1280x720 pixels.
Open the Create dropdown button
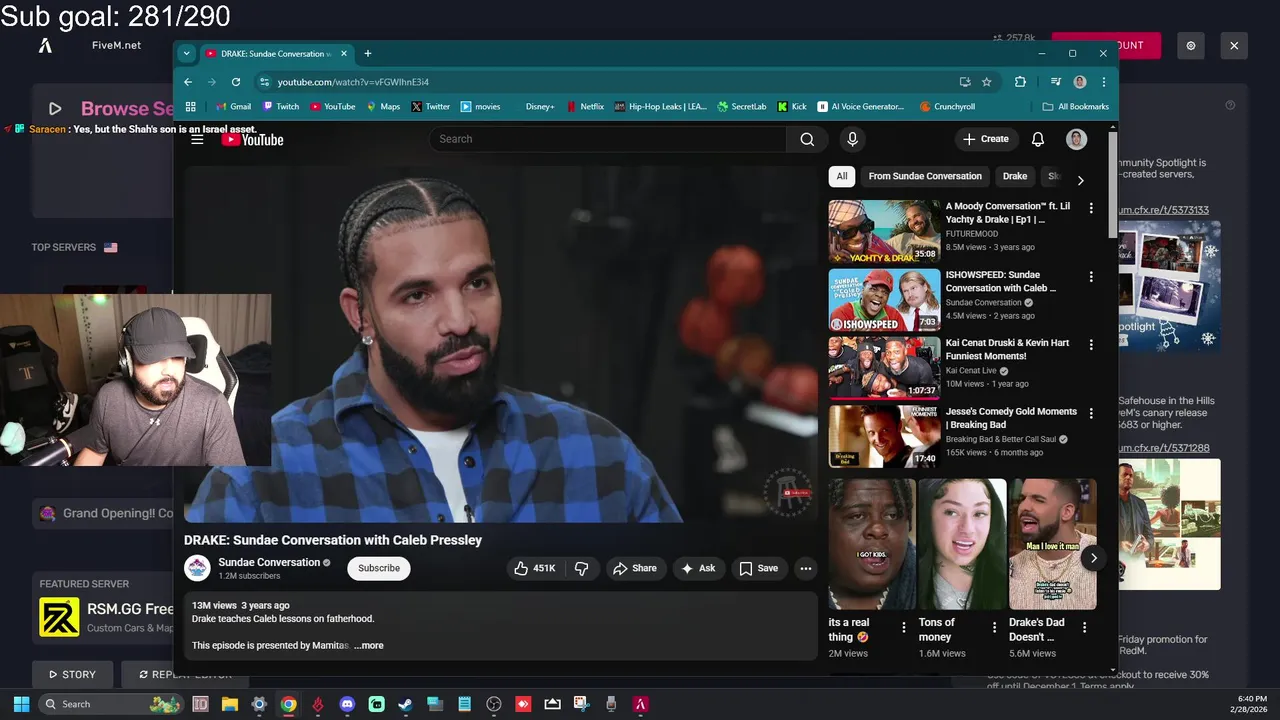click(x=986, y=139)
